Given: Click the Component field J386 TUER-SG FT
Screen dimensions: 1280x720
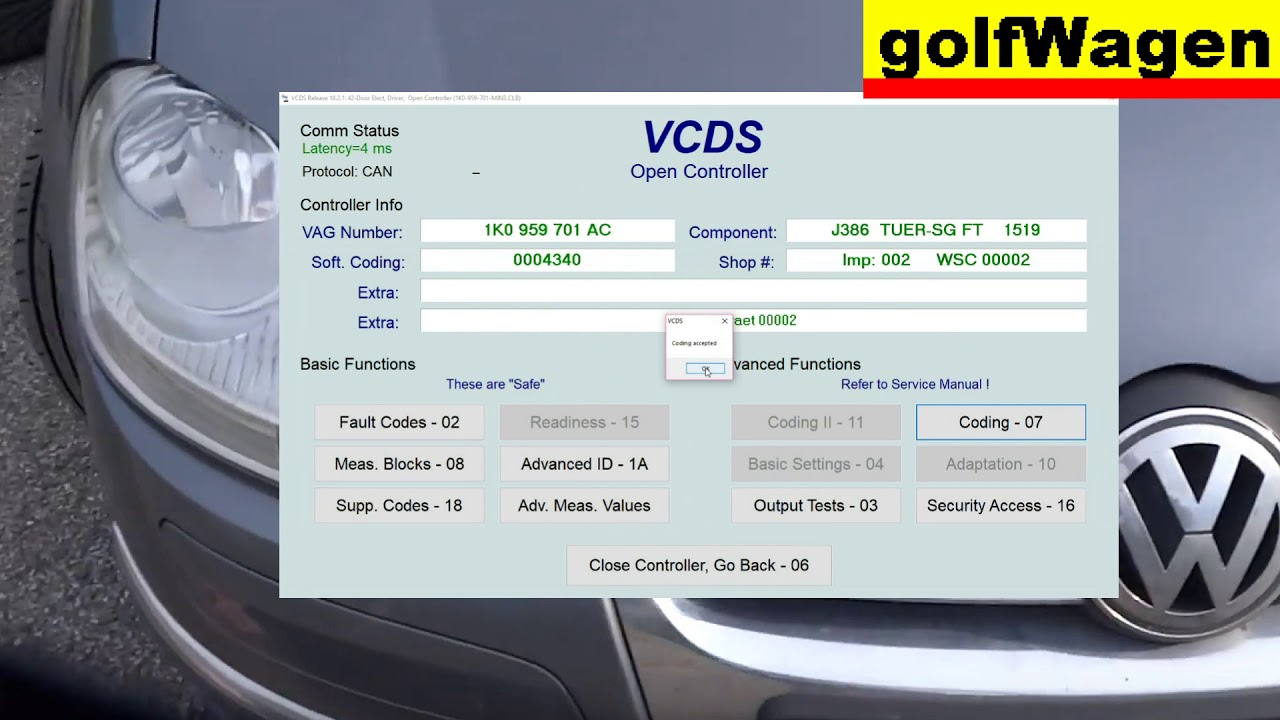Looking at the screenshot, I should point(936,230).
